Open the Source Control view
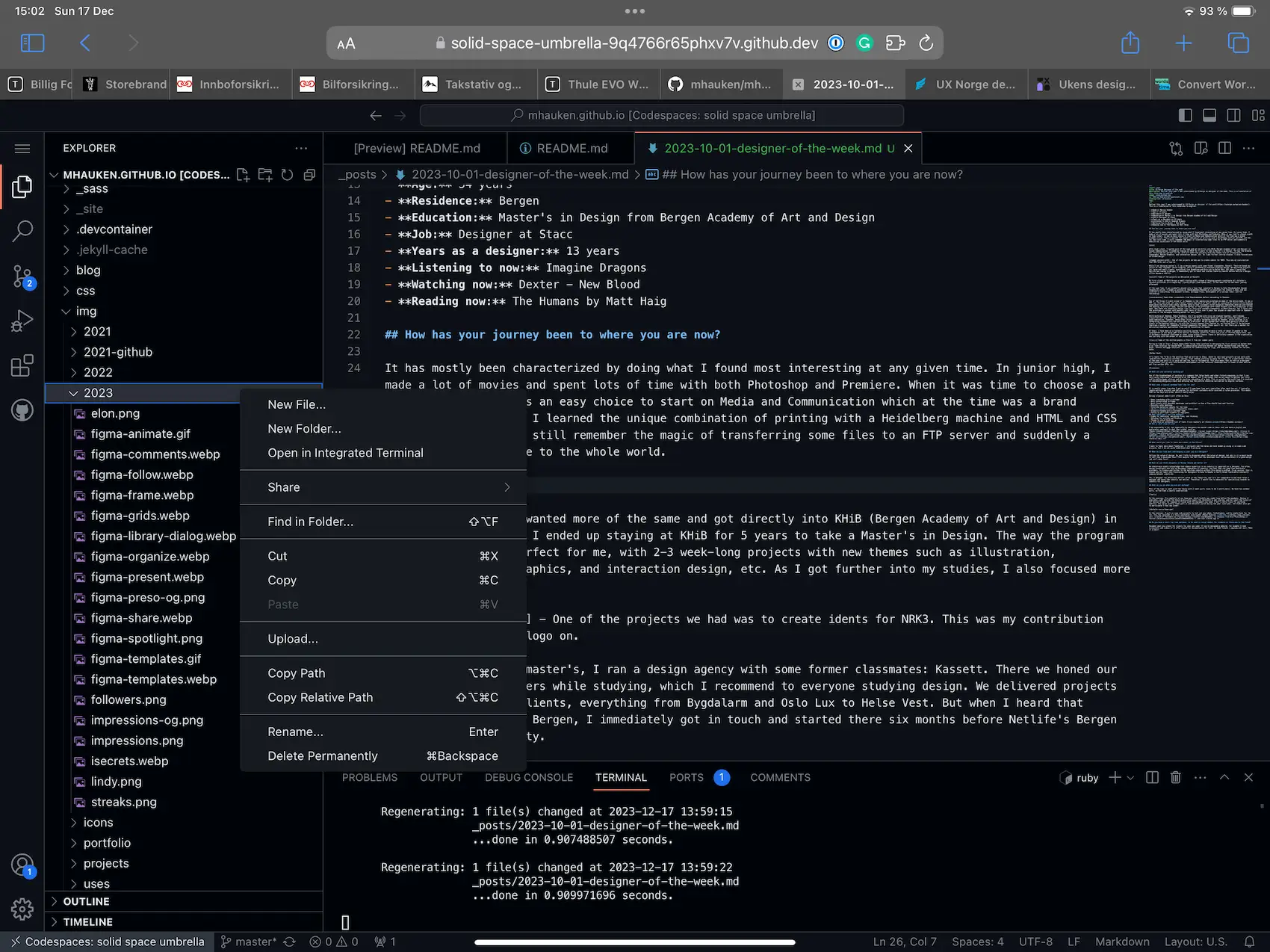Image resolution: width=1270 pixels, height=952 pixels. 22,276
